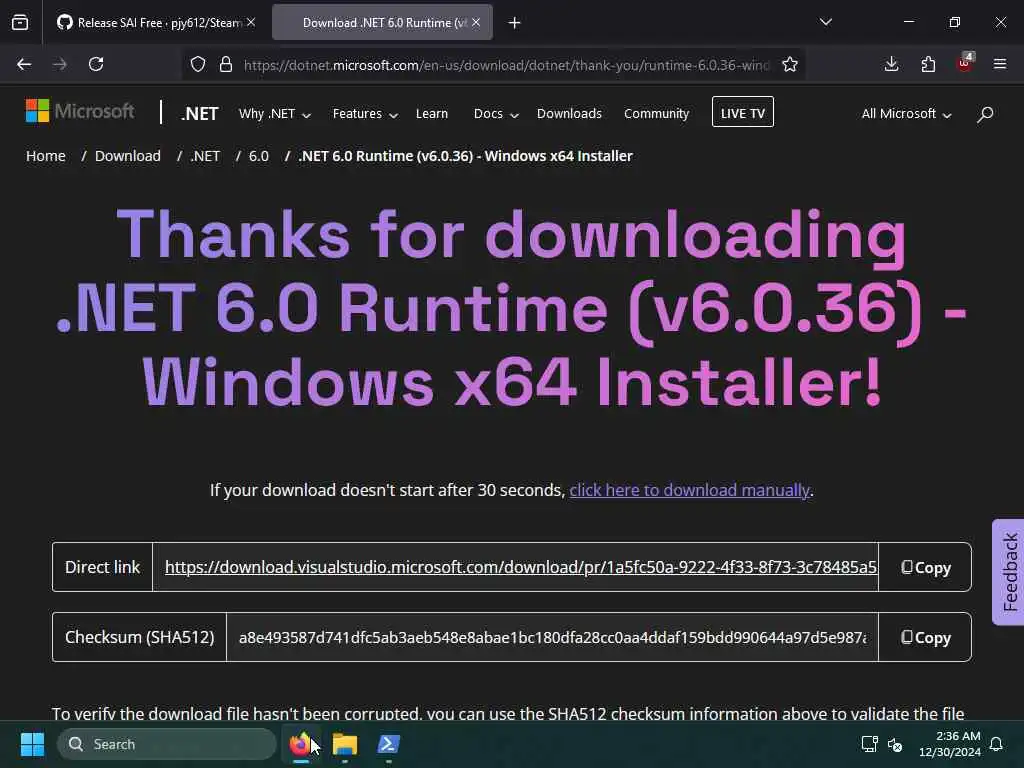The image size is (1024, 768).
Task: Click the .NET brand link
Action: coord(200,114)
